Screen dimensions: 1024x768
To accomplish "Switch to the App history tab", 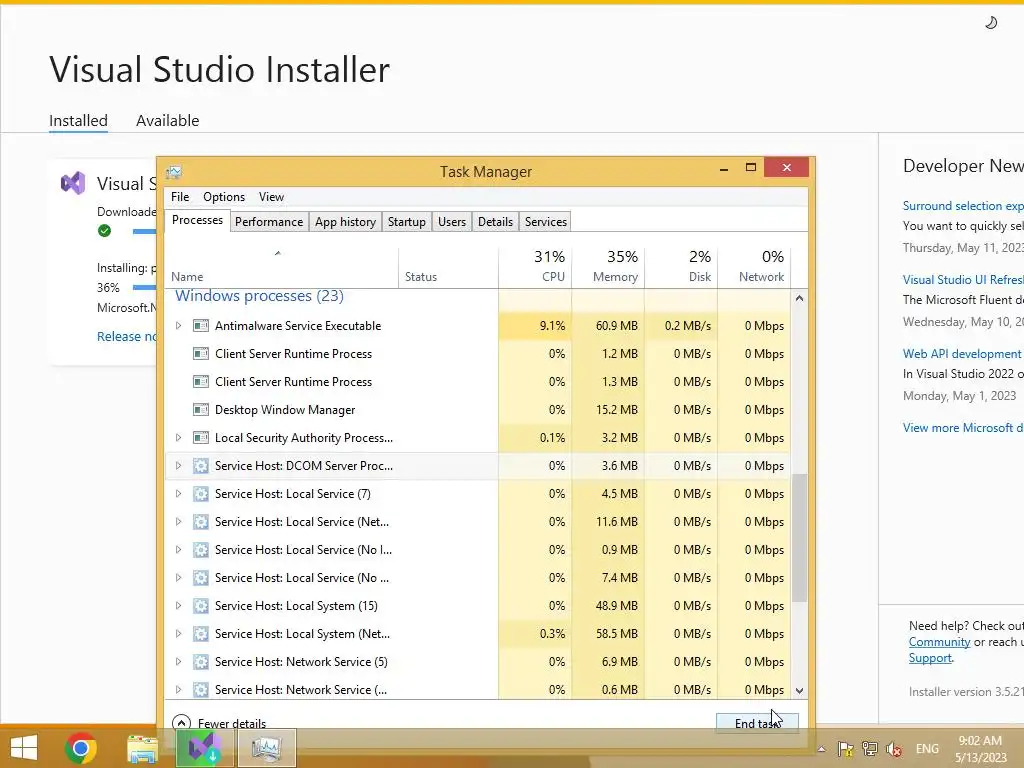I will click(x=345, y=221).
